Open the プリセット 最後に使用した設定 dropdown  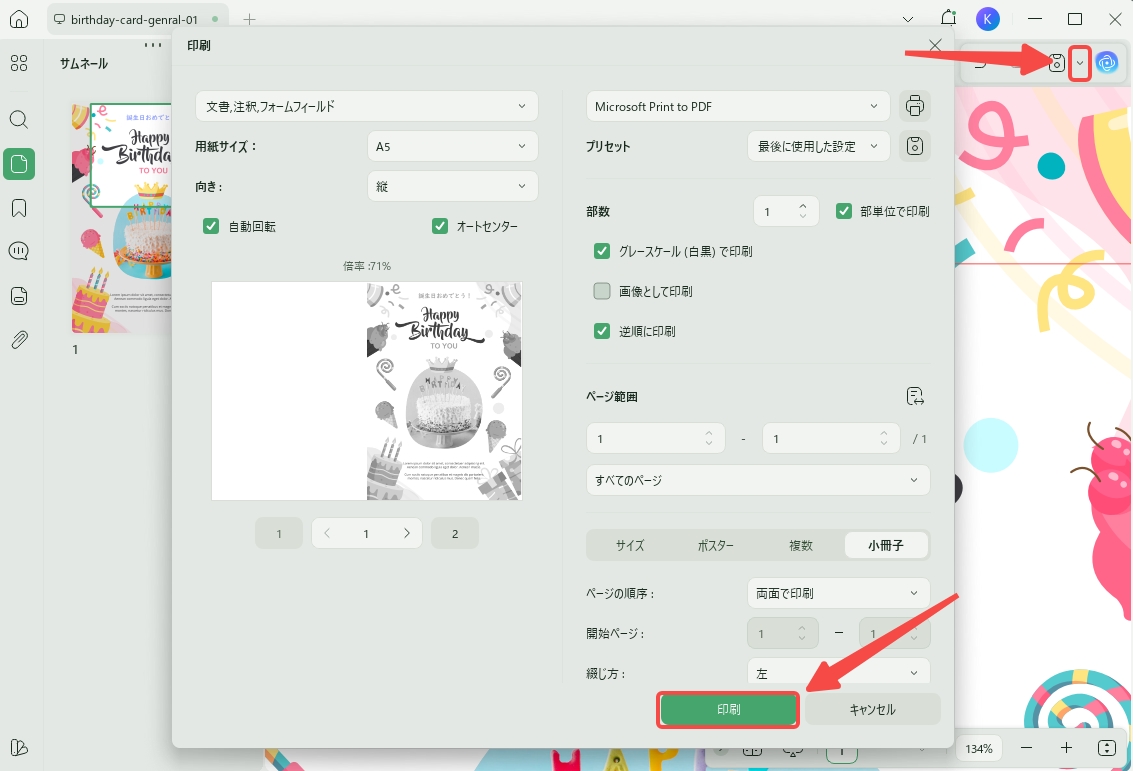[x=818, y=146]
